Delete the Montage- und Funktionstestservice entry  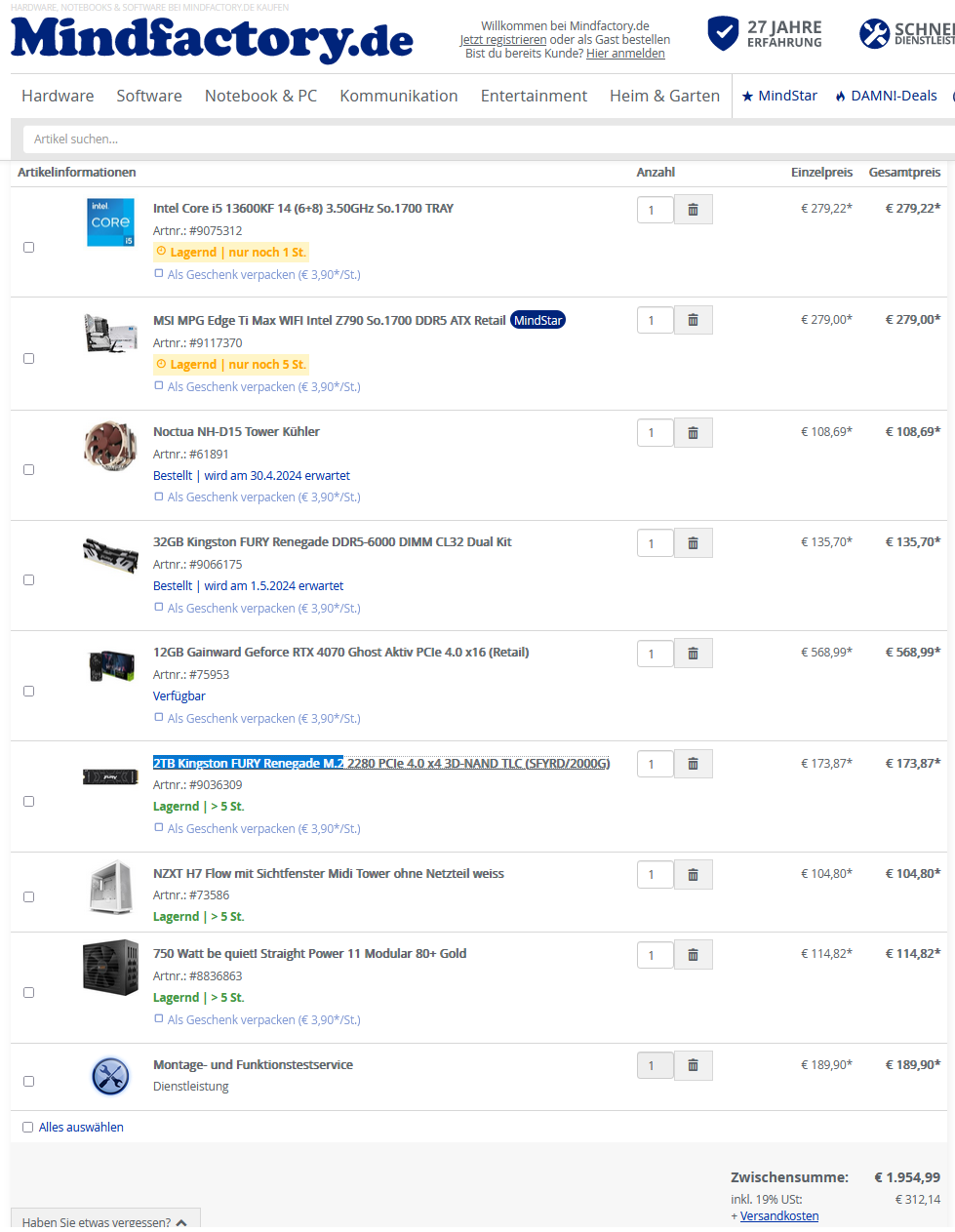(x=693, y=1065)
